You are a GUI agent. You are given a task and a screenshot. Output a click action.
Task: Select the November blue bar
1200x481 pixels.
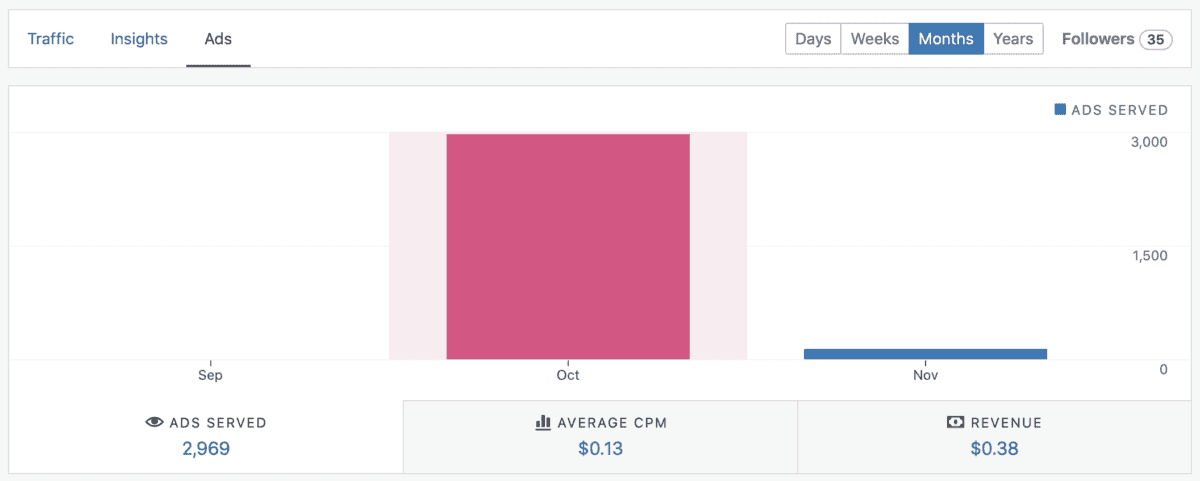(925, 354)
